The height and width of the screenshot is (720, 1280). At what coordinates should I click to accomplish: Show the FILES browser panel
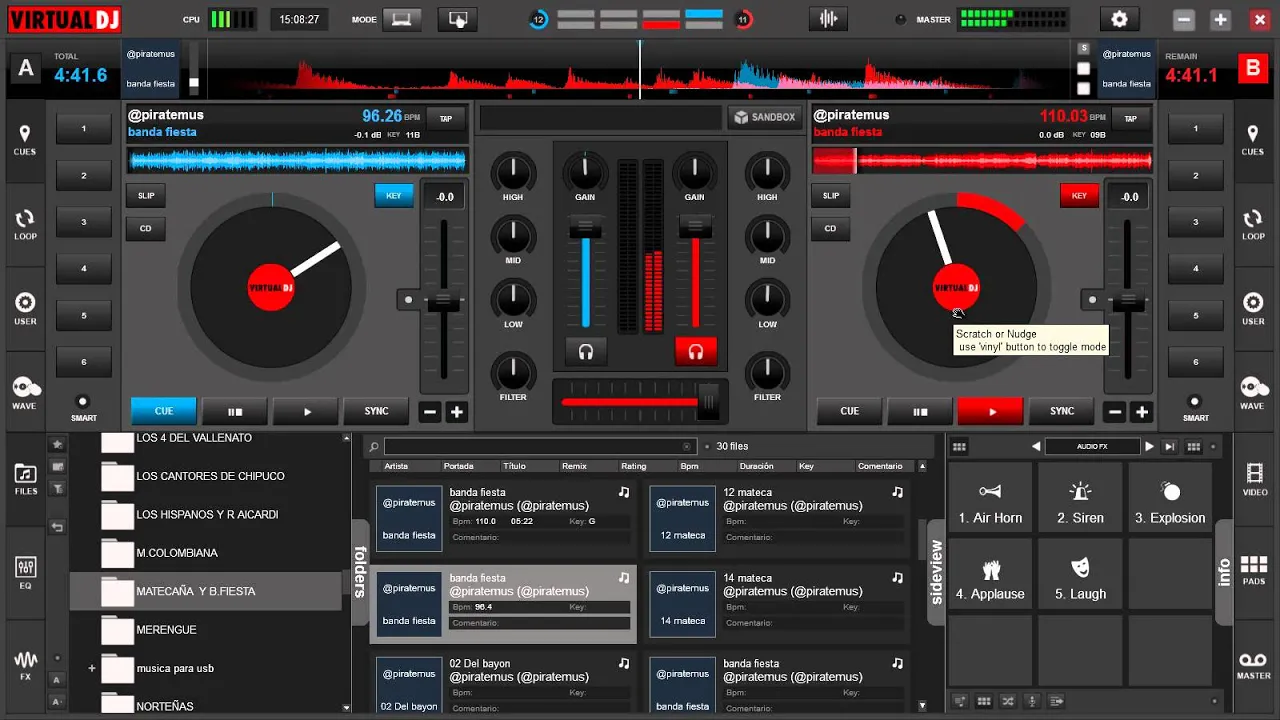coord(25,479)
